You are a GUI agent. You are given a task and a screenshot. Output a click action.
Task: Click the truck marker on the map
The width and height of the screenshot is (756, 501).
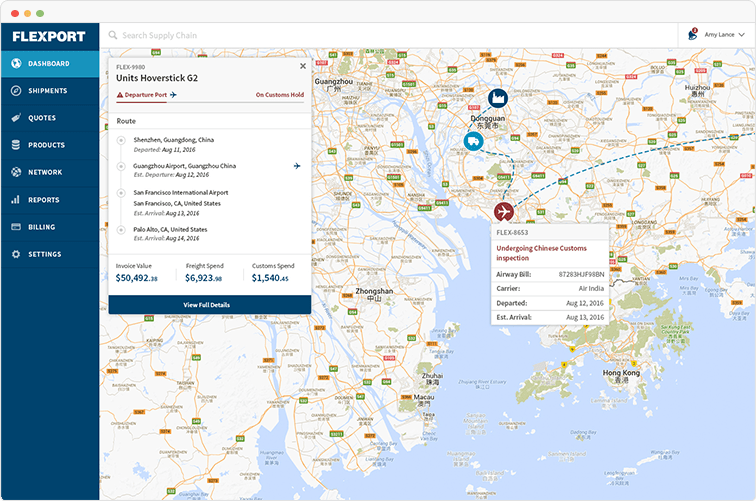(x=473, y=141)
